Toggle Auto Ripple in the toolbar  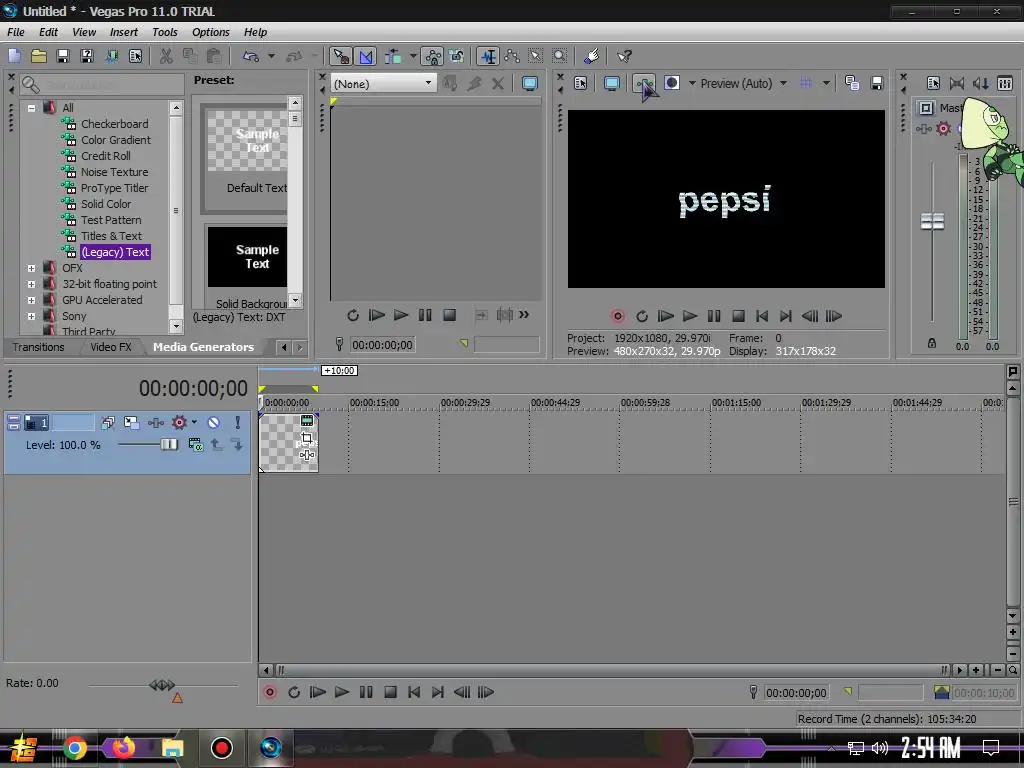point(392,56)
